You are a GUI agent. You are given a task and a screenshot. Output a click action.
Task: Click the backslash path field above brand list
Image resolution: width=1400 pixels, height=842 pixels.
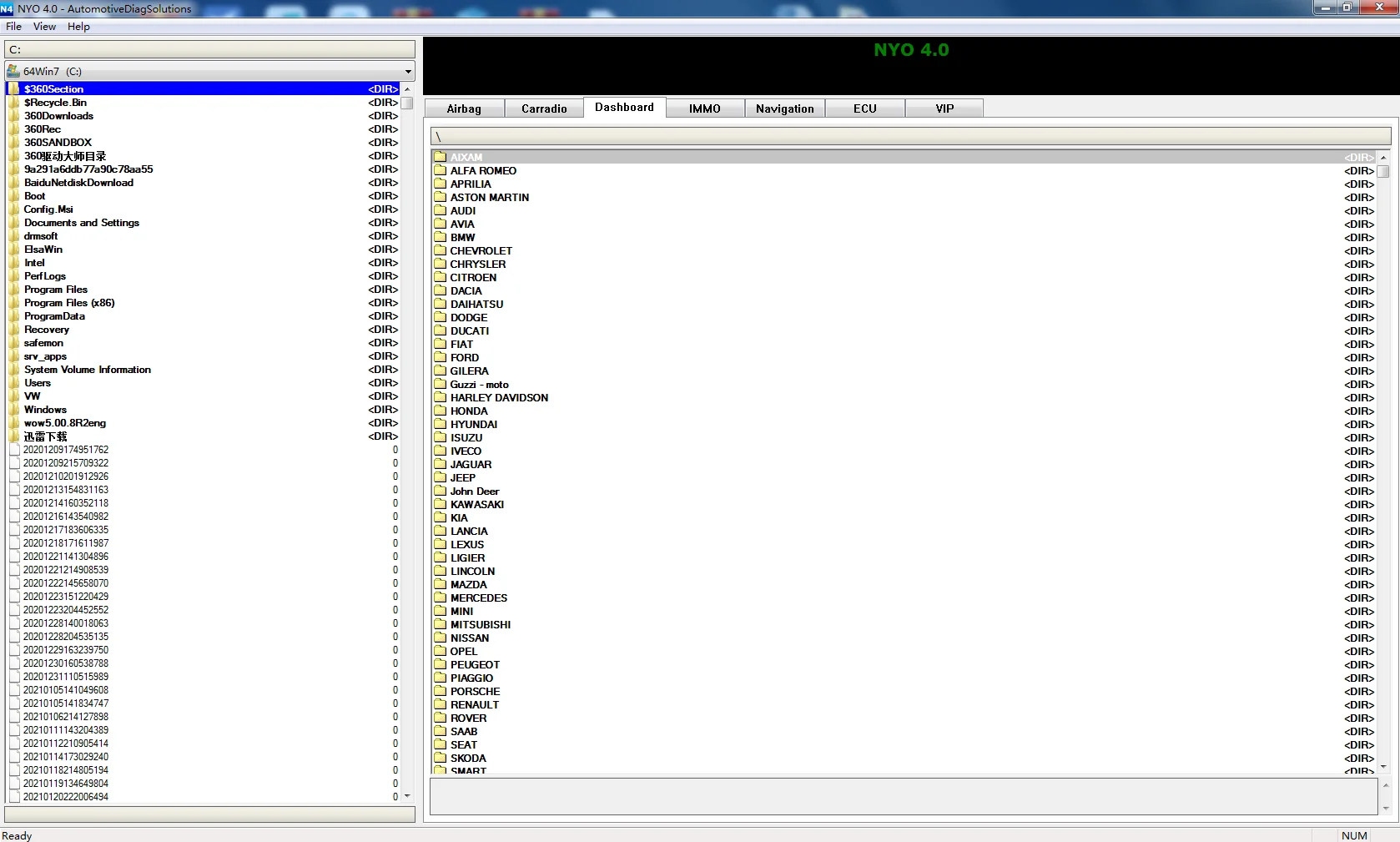coord(910,136)
